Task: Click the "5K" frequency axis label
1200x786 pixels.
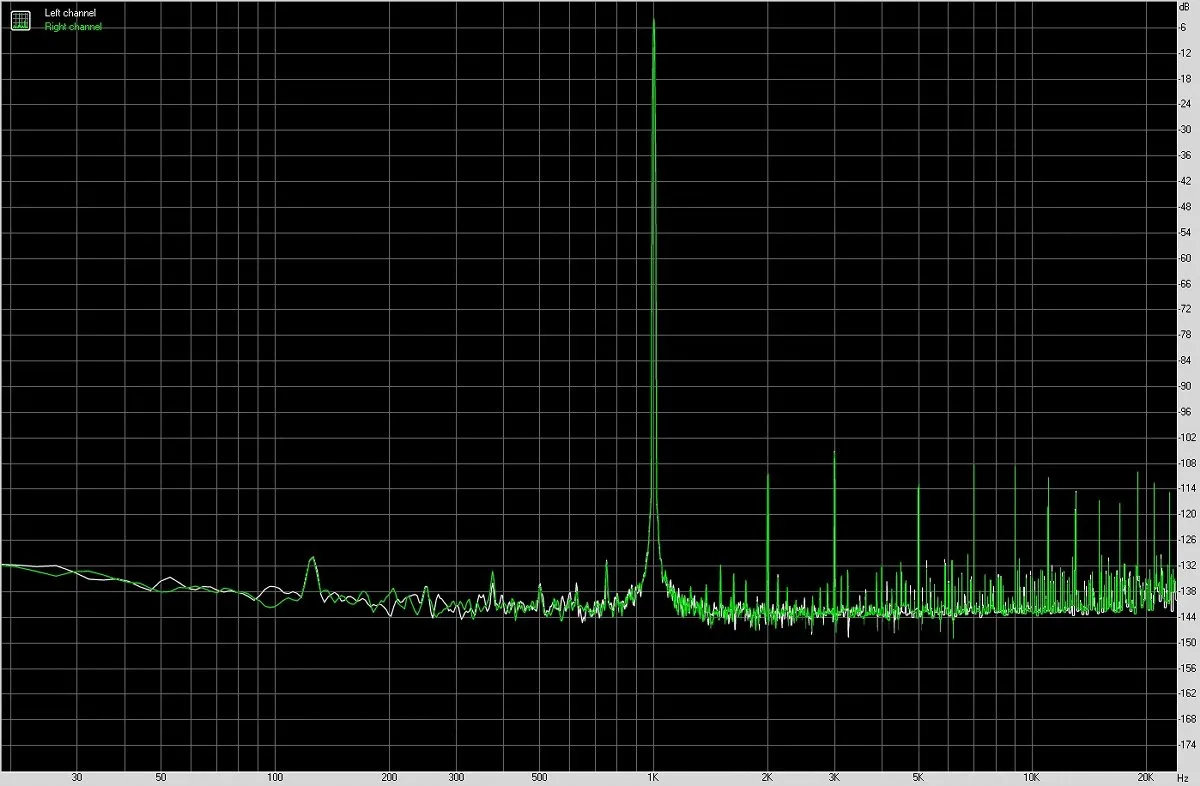Action: coord(918,777)
